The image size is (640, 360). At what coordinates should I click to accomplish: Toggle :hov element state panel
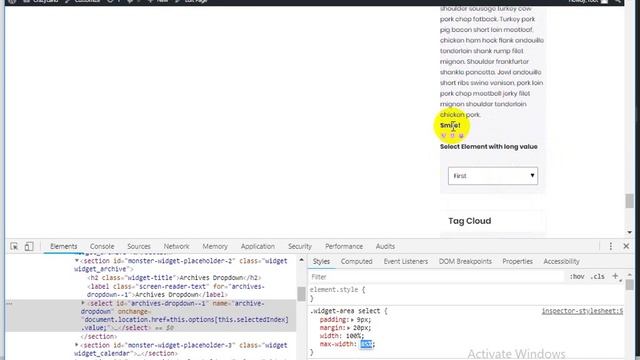[x=577, y=277]
